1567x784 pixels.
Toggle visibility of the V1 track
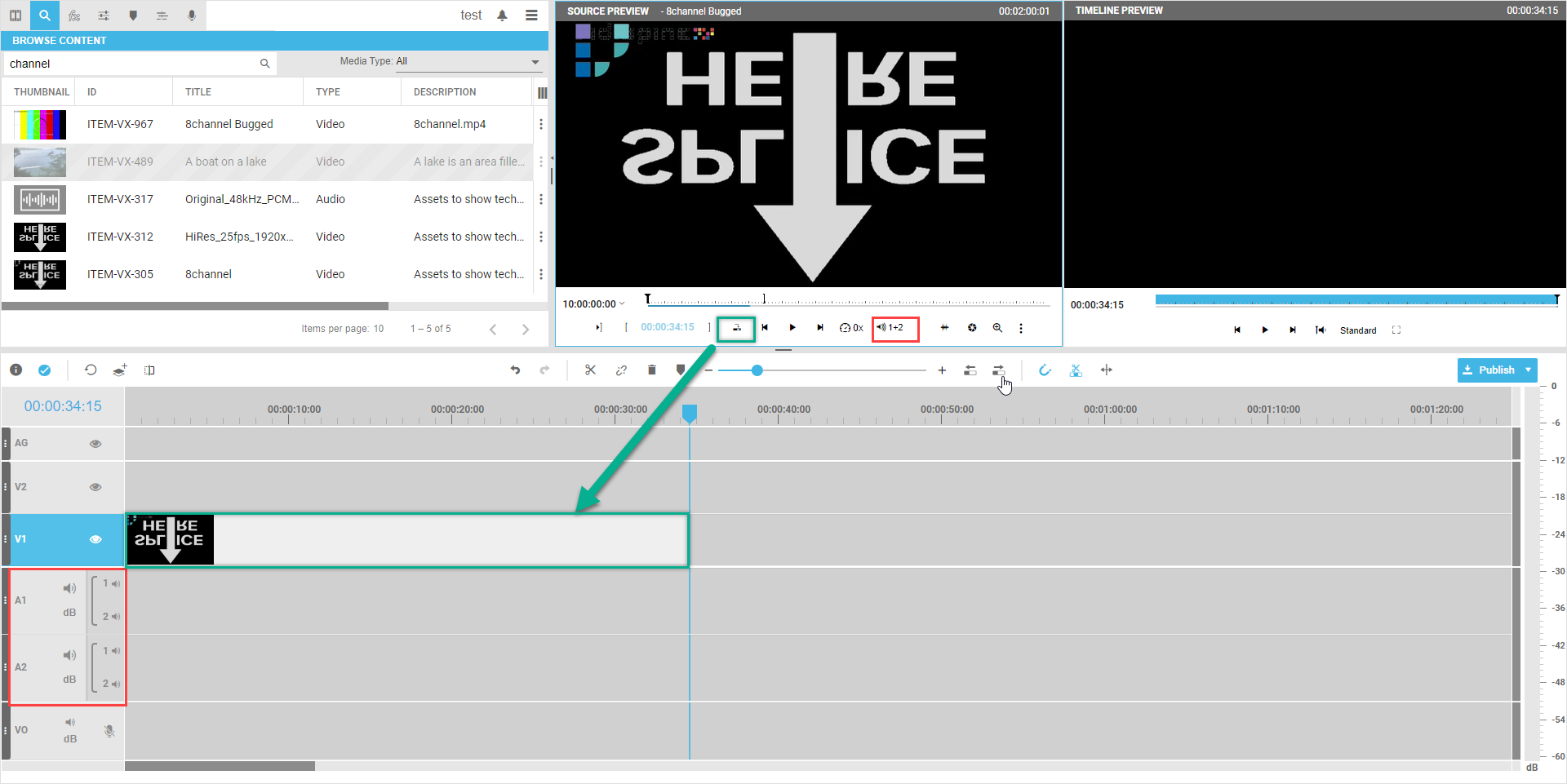point(95,539)
